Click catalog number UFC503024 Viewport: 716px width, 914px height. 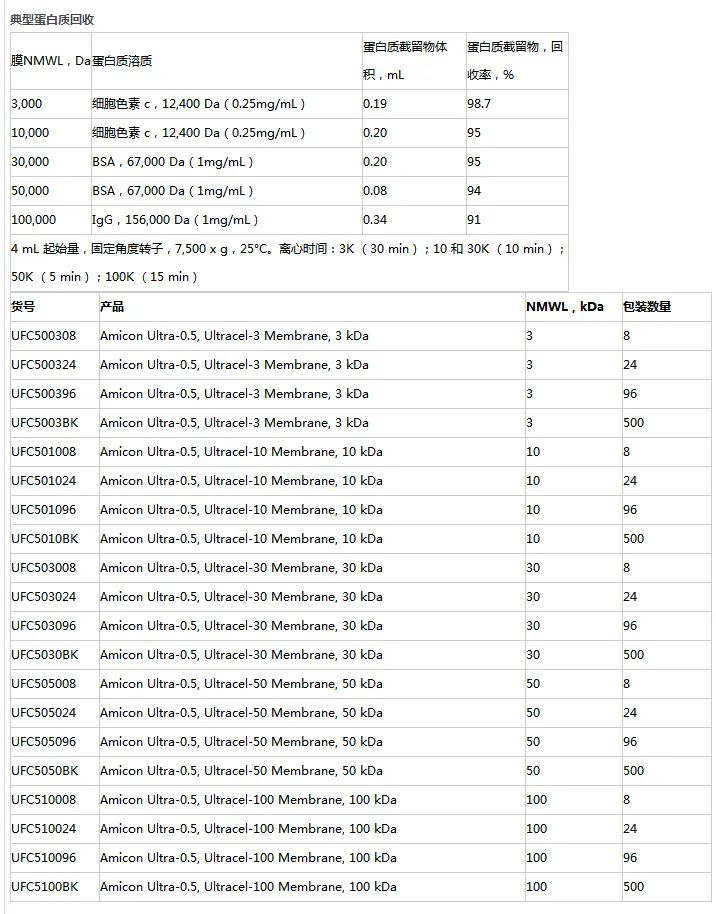click(x=44, y=597)
